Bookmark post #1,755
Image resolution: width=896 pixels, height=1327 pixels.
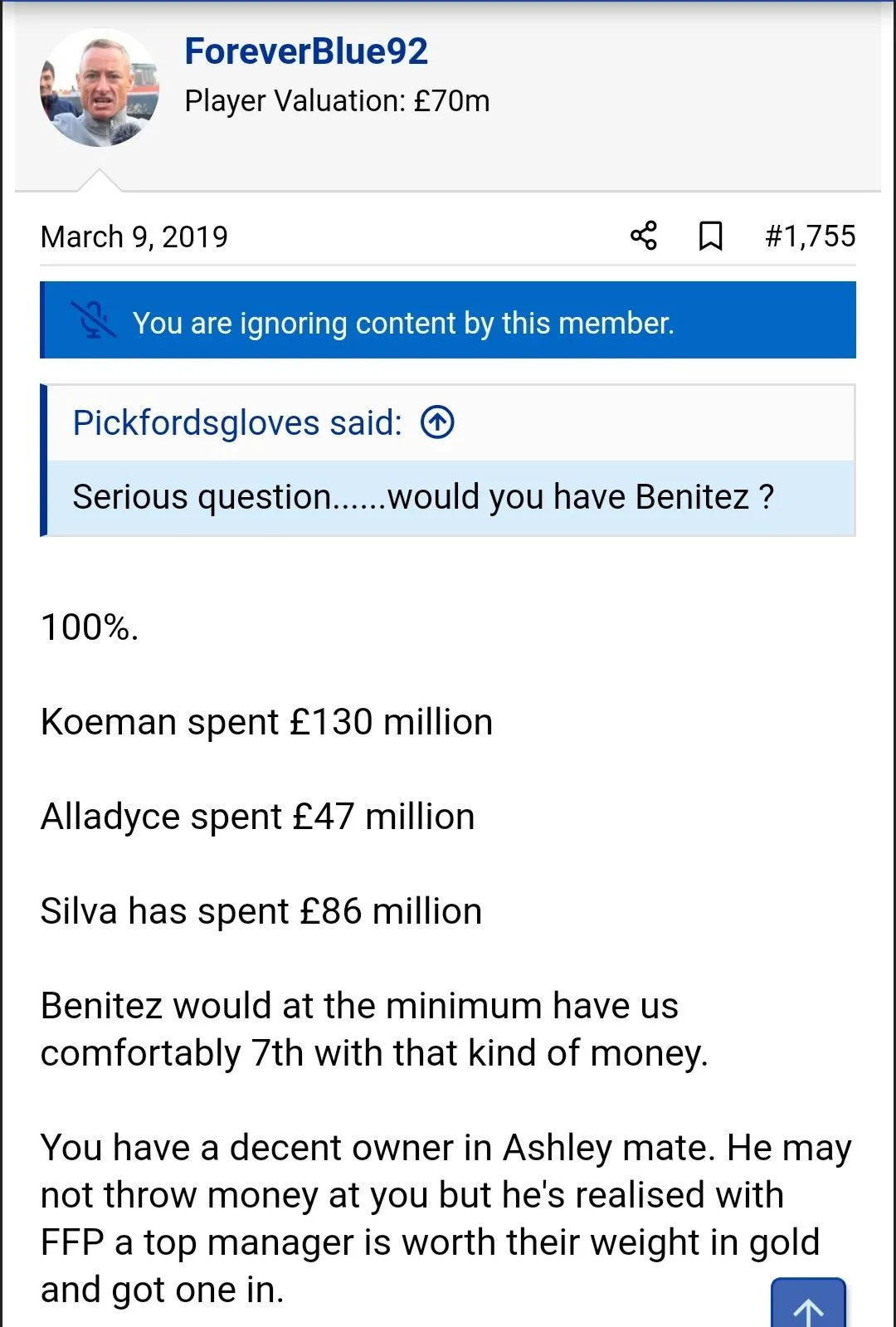[x=710, y=236]
